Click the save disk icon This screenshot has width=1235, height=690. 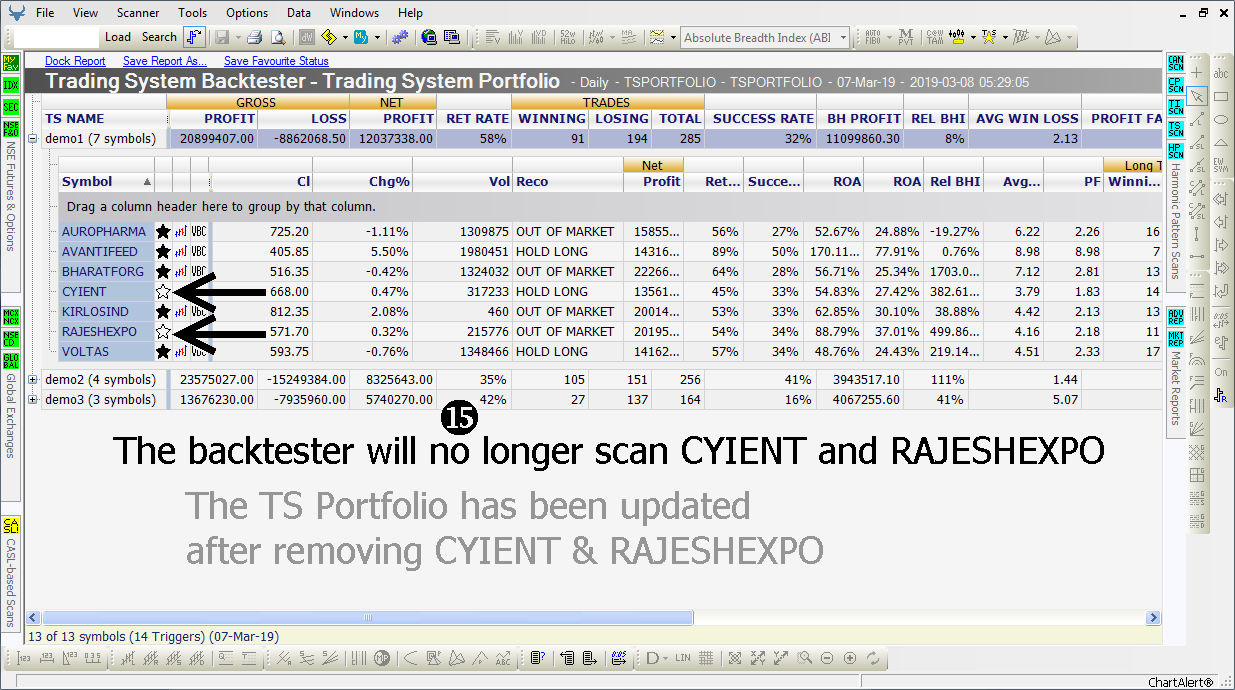click(221, 37)
